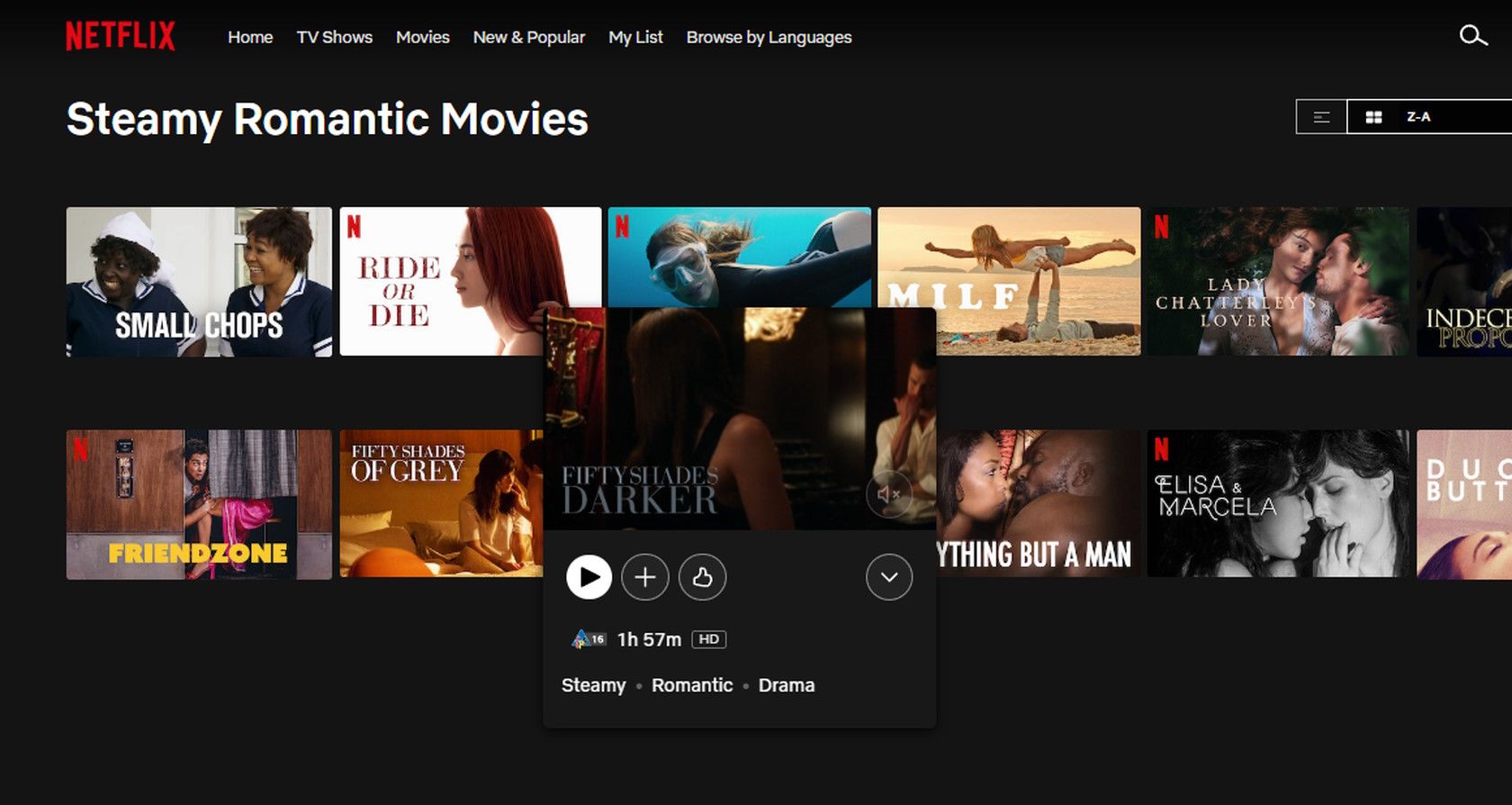Image resolution: width=1512 pixels, height=805 pixels.
Task: Open Movies section
Action: (423, 37)
